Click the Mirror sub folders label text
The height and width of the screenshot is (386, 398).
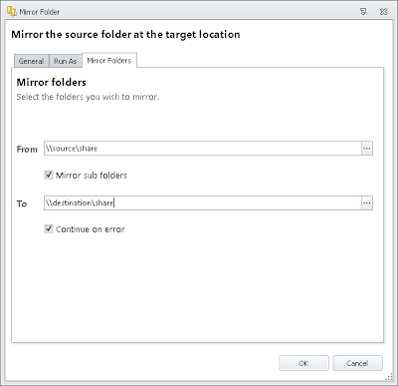pyautogui.click(x=91, y=175)
